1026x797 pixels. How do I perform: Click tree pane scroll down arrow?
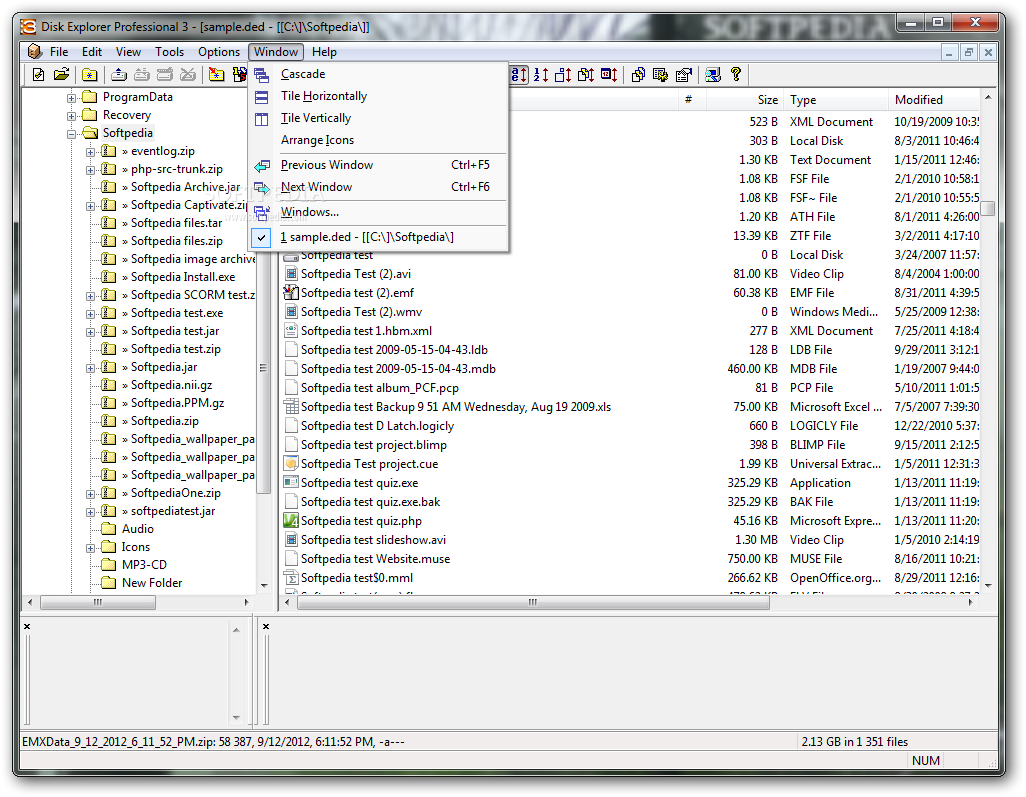coord(264,585)
